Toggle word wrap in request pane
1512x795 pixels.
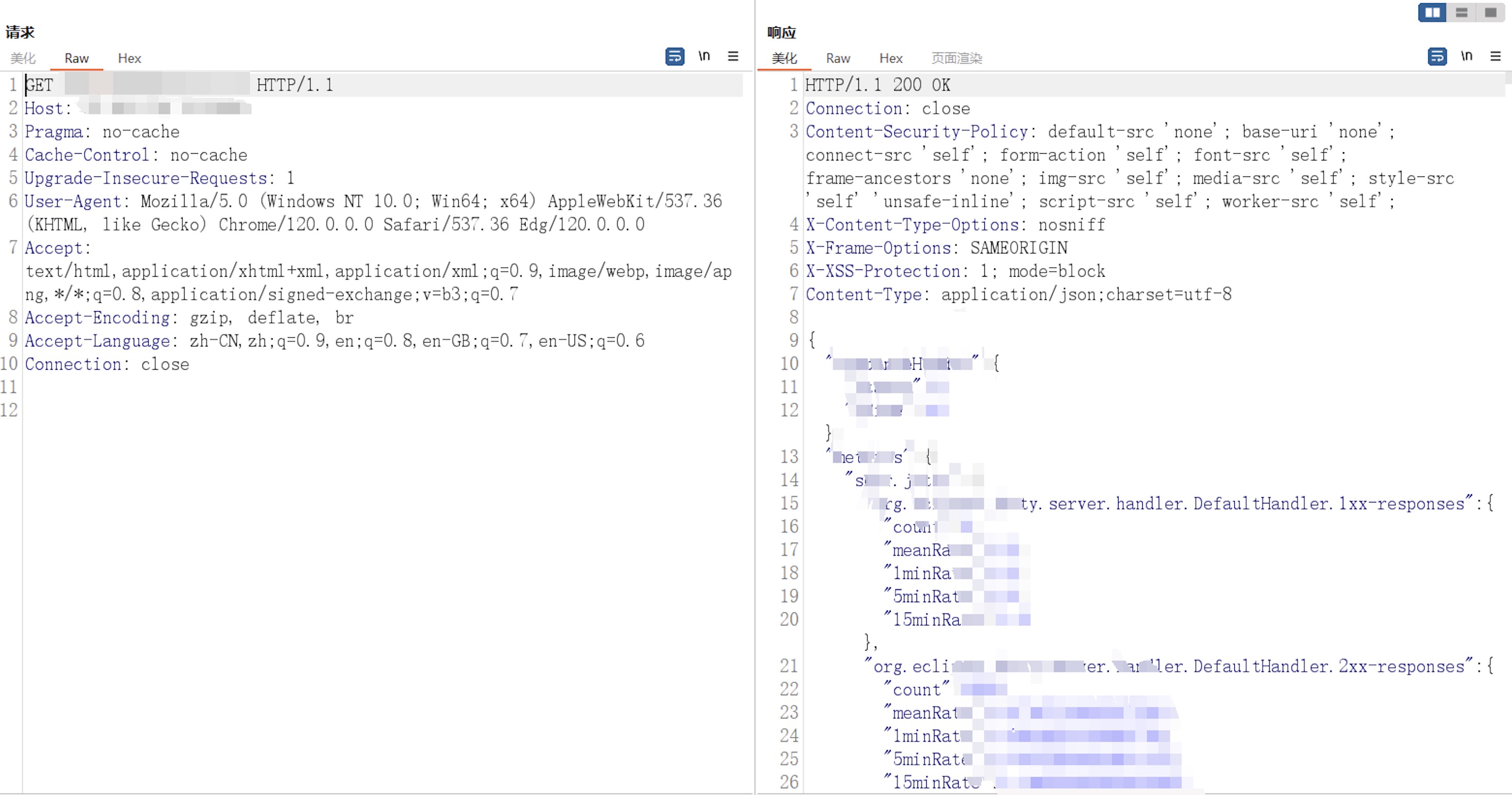coord(675,57)
